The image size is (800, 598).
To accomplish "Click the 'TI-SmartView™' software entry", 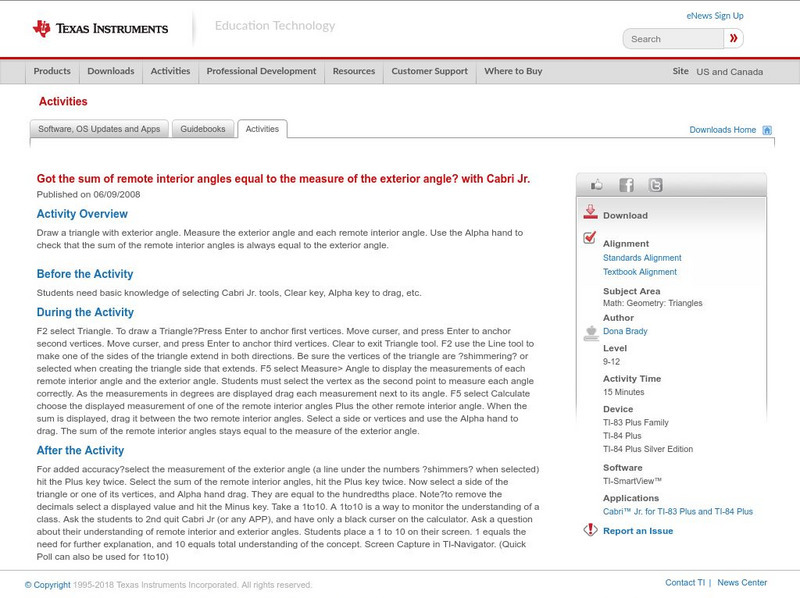I will (x=632, y=481).
